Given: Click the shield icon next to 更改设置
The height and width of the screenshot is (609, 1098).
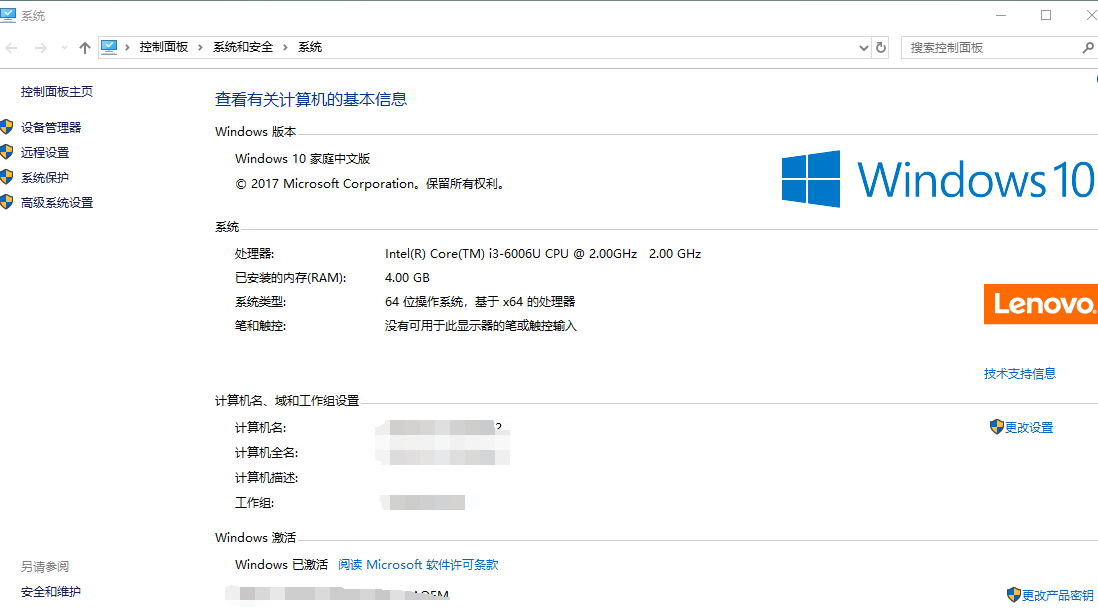Looking at the screenshot, I should tap(996, 427).
